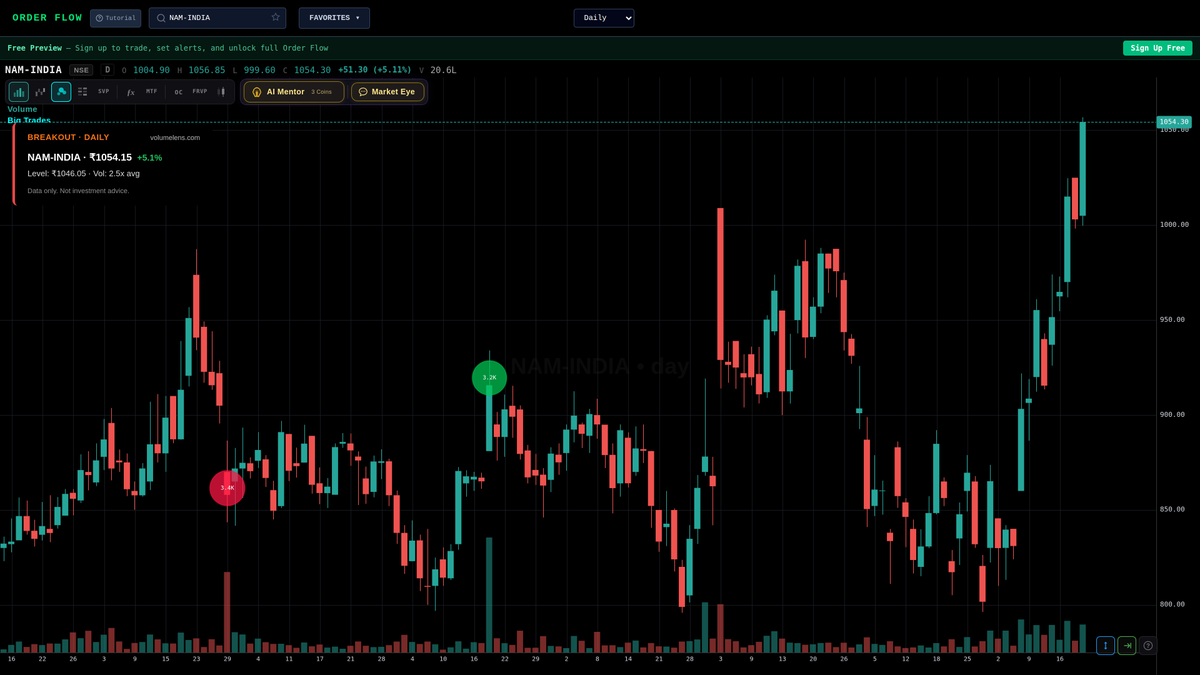Enable the SVP volume profile tool
The image size is (1200, 675).
[x=104, y=92]
